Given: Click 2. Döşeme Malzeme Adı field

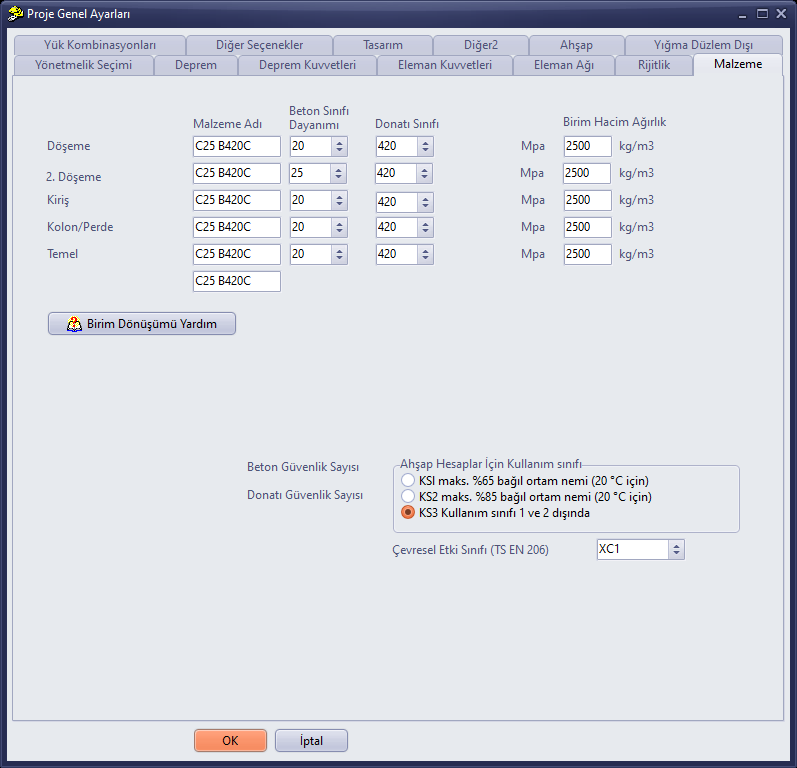Looking at the screenshot, I should pos(237,173).
